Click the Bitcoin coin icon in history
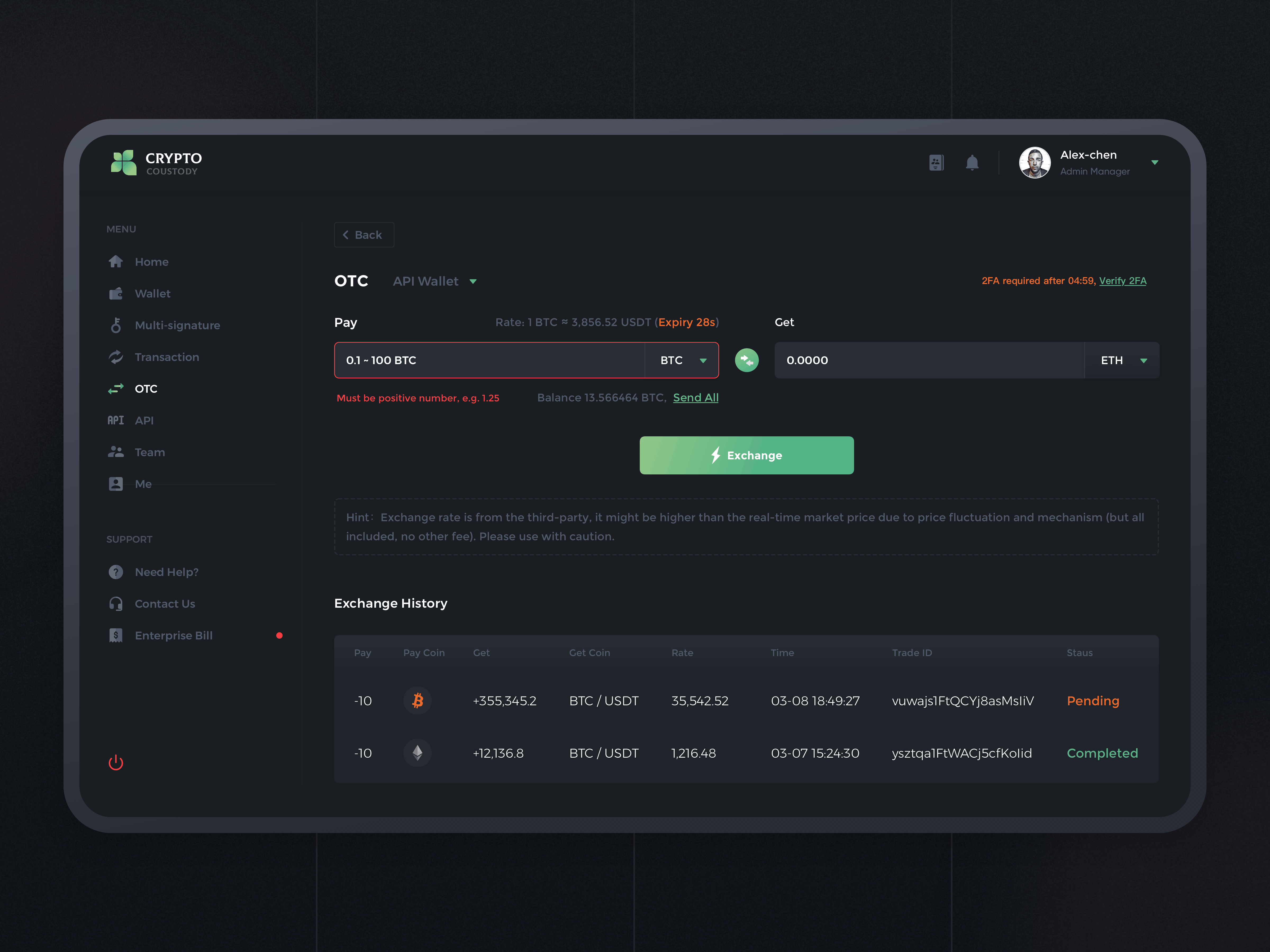This screenshot has width=1270, height=952. pos(418,701)
